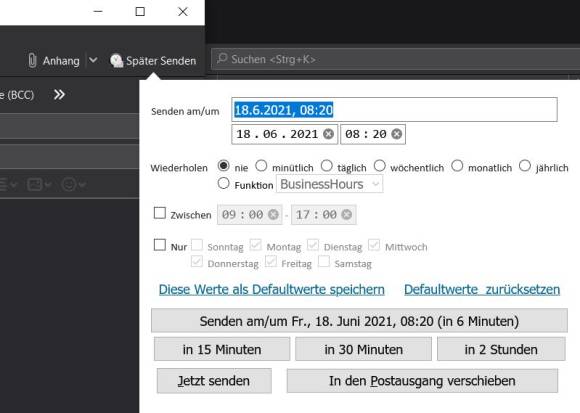Choose the Funktion radio button

(x=223, y=183)
